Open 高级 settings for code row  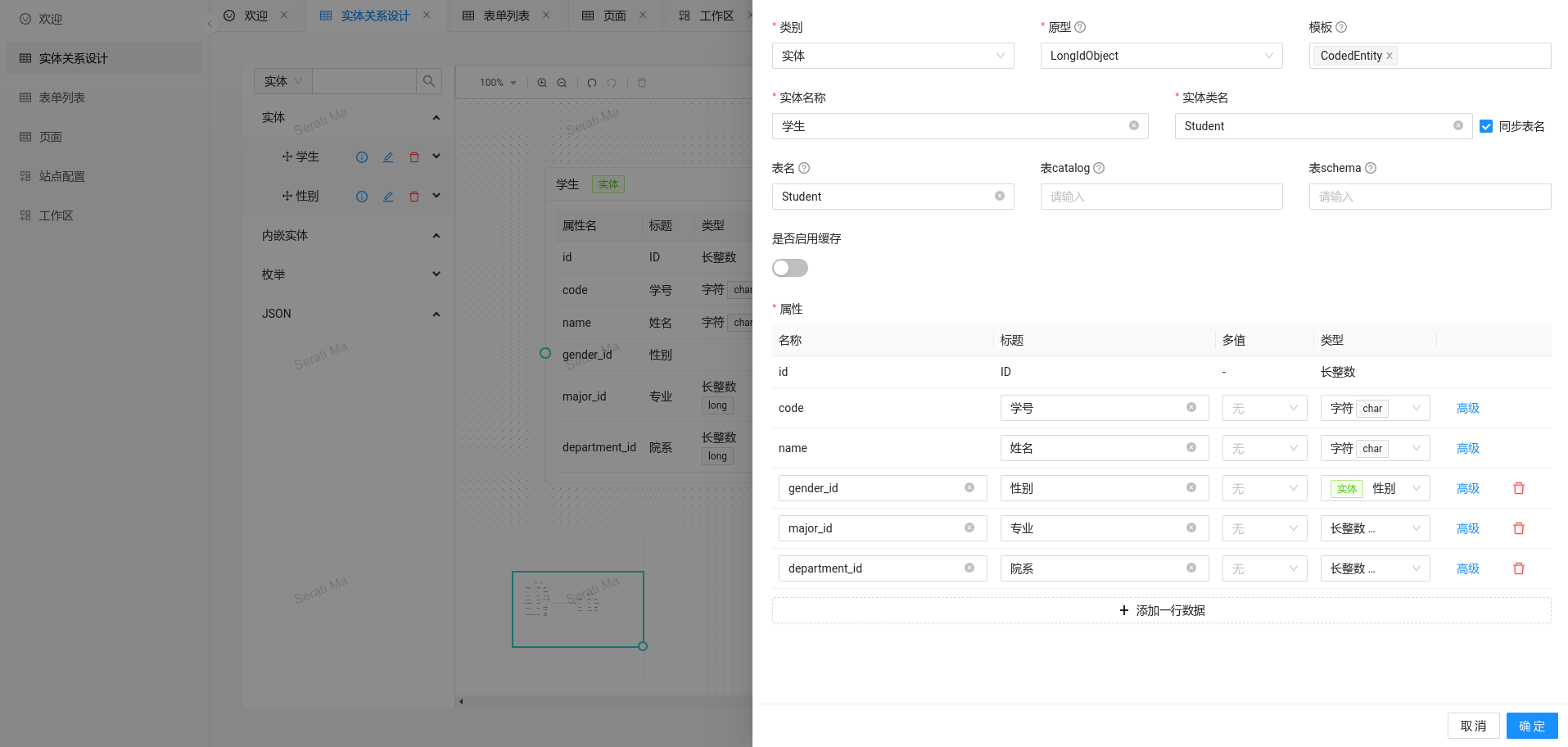pos(1468,408)
